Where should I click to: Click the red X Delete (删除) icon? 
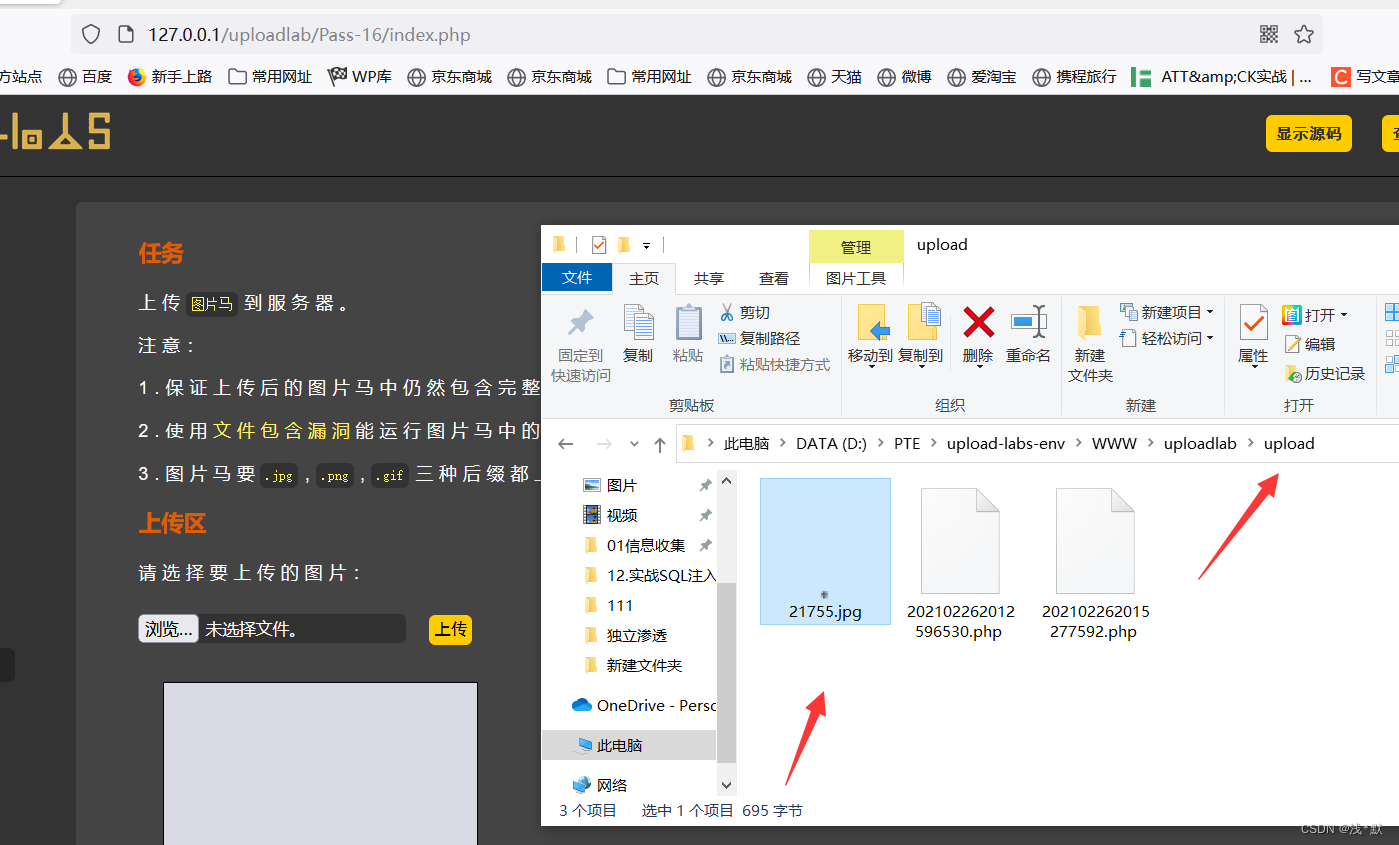coord(978,323)
